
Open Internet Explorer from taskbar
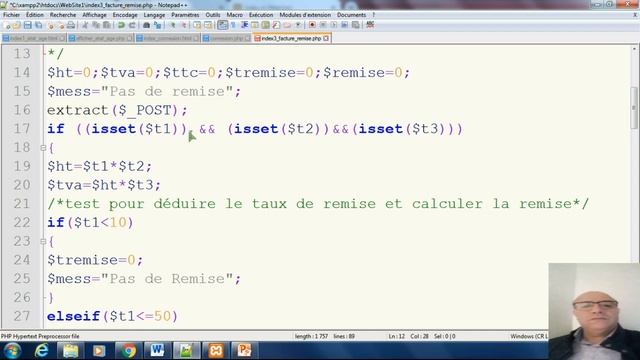[42, 351]
